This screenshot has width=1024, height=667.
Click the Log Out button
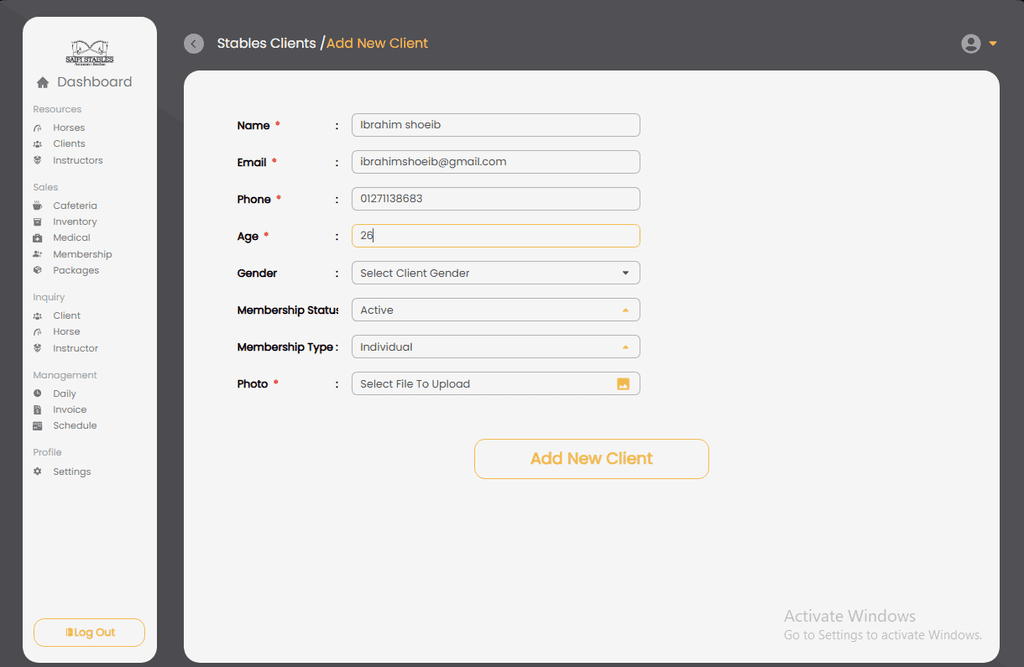point(89,633)
